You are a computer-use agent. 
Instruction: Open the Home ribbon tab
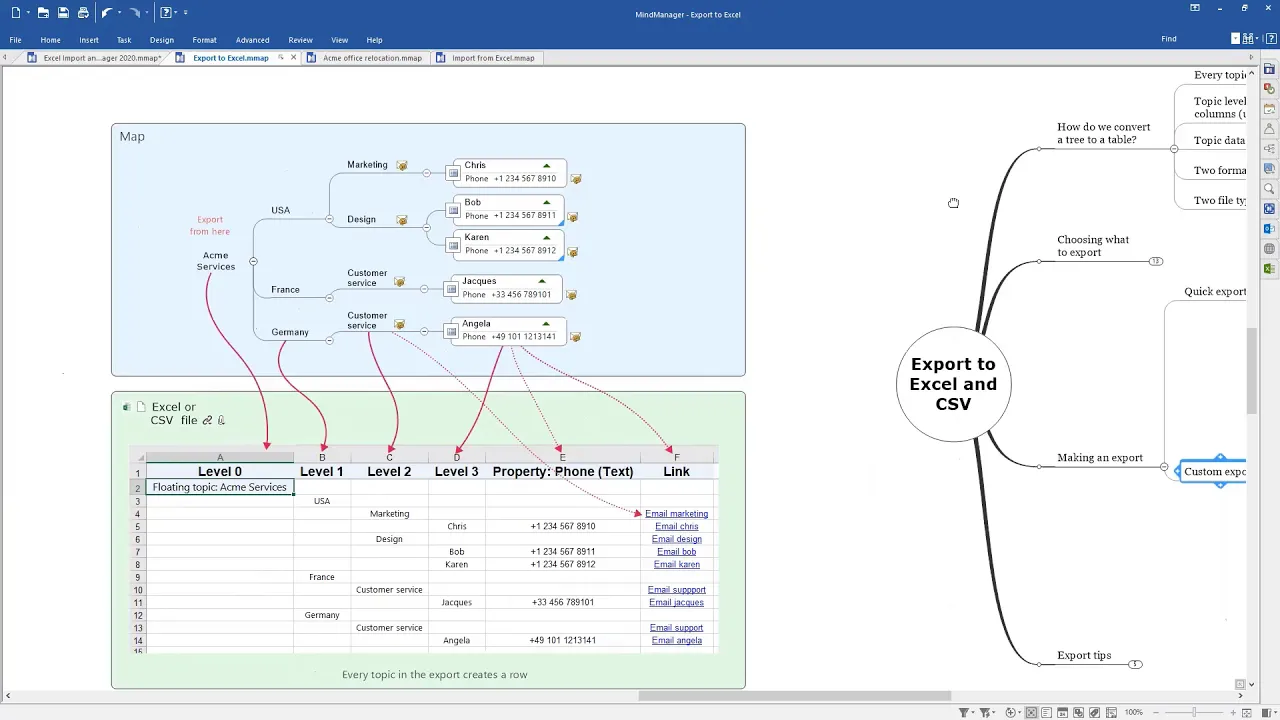(x=50, y=40)
